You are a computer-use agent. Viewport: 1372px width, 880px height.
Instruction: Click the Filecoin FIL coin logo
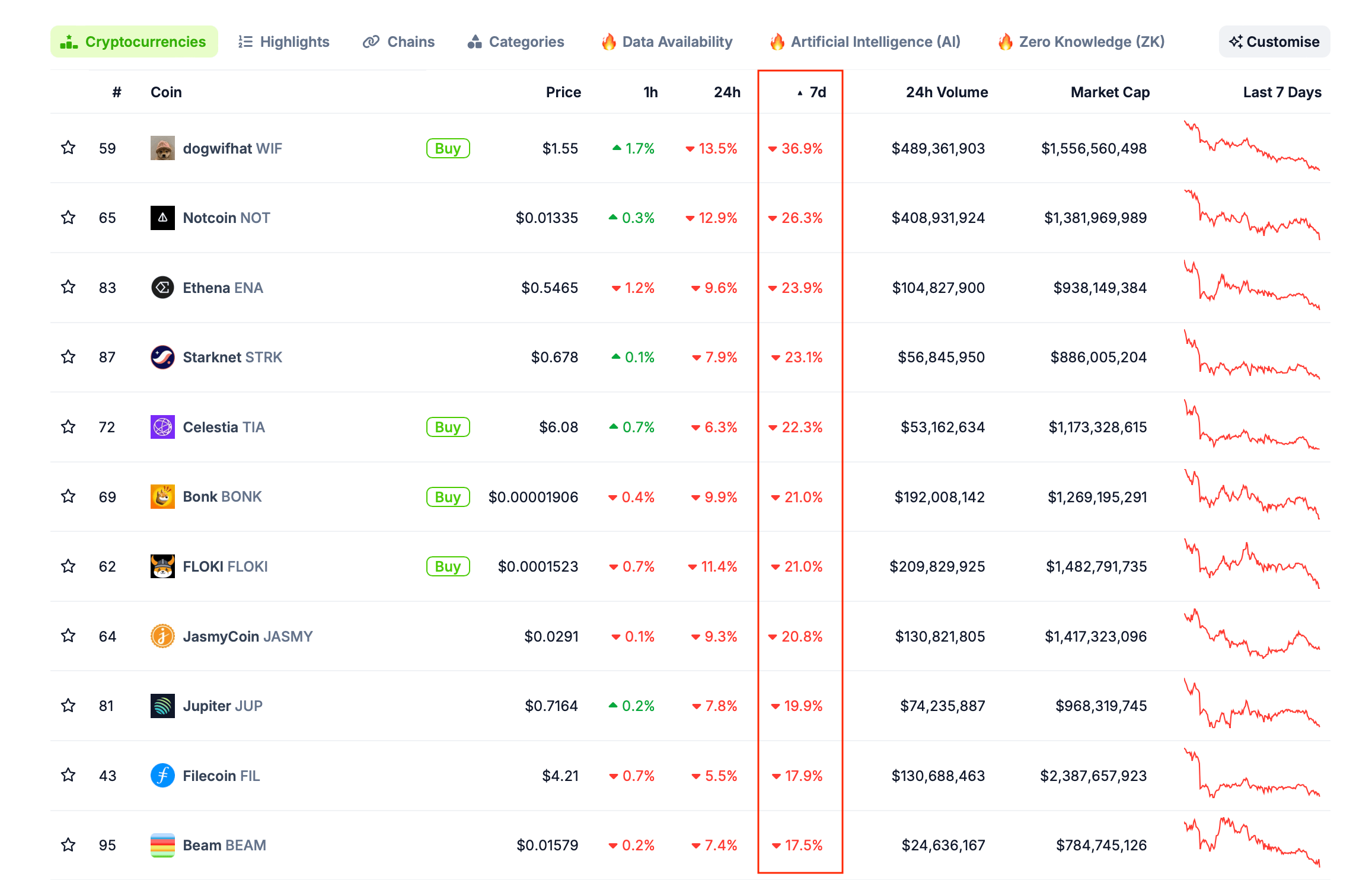point(162,776)
